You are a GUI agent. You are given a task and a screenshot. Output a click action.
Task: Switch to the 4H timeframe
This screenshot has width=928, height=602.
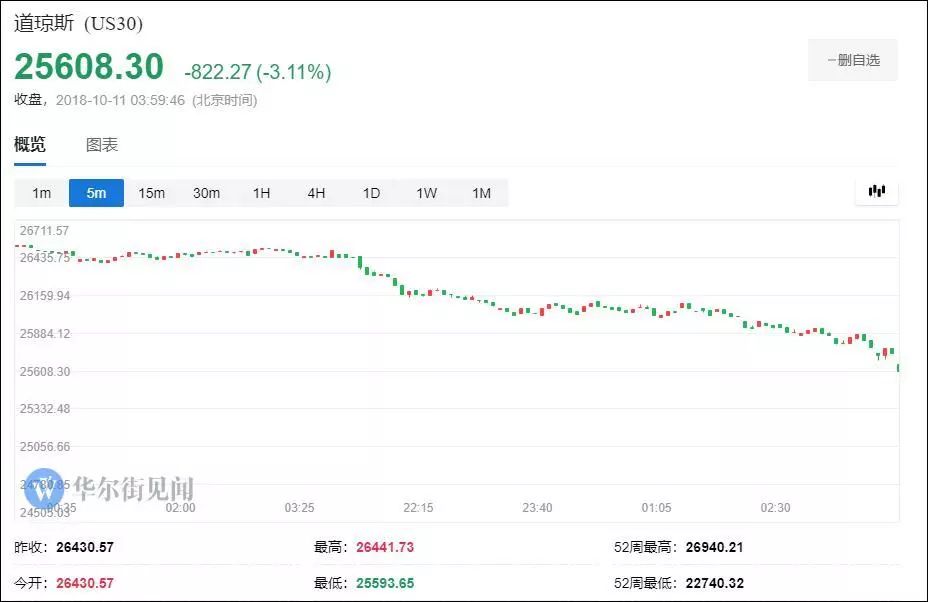[316, 193]
